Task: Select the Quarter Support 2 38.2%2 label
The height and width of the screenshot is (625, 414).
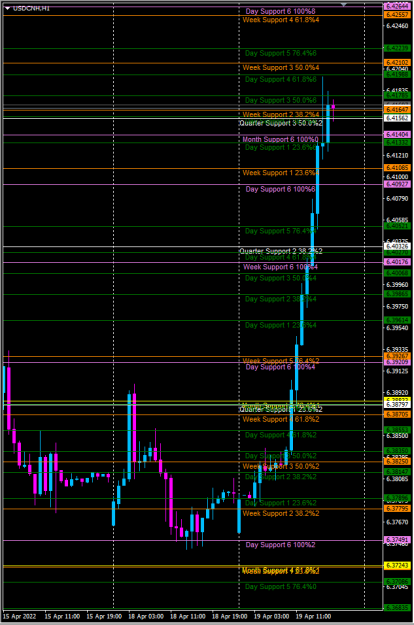Action: click(x=281, y=251)
